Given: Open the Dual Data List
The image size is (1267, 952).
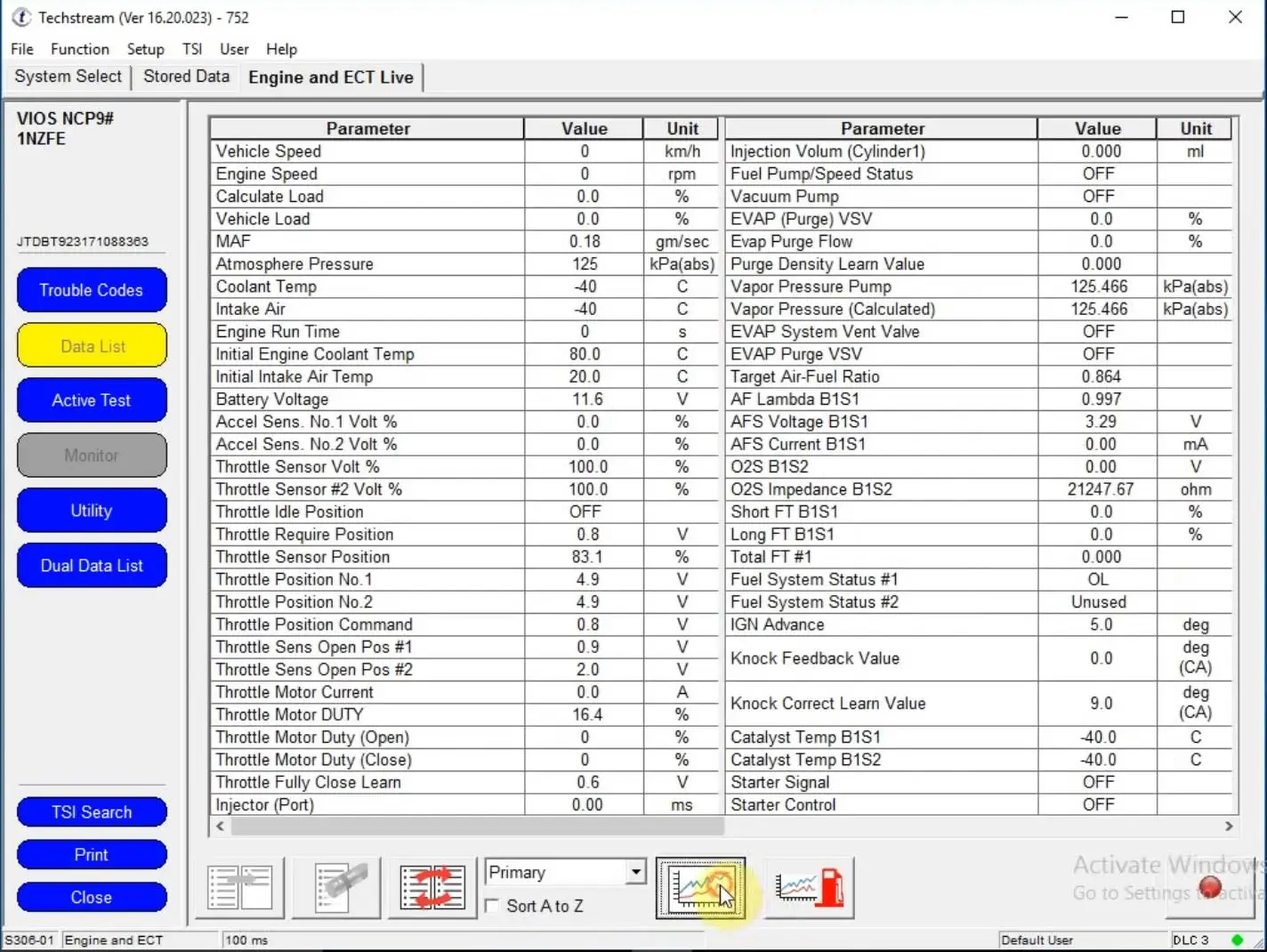Looking at the screenshot, I should (92, 566).
